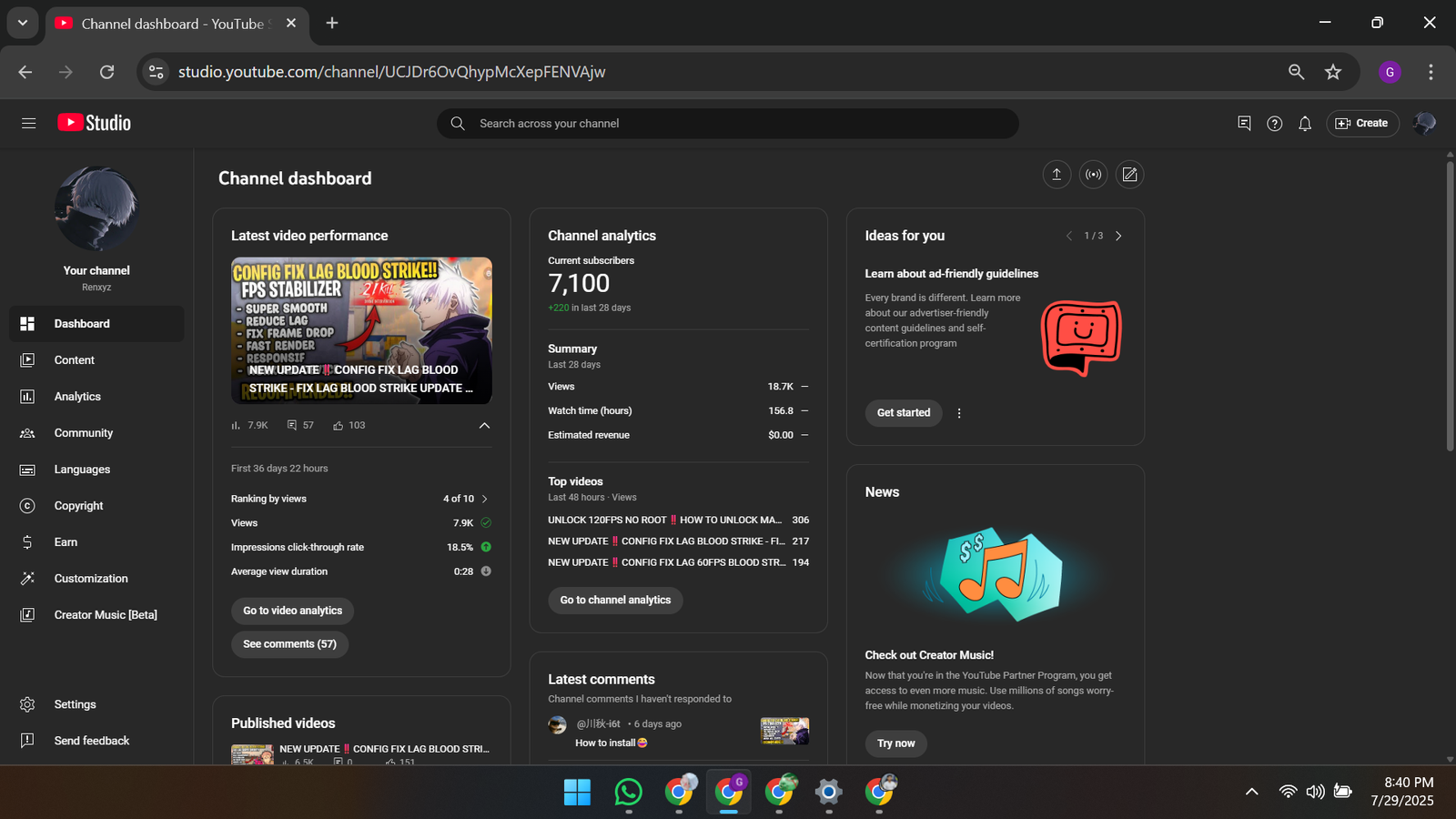Click the Go live broadcast icon
The image size is (1456, 819).
tap(1093, 175)
